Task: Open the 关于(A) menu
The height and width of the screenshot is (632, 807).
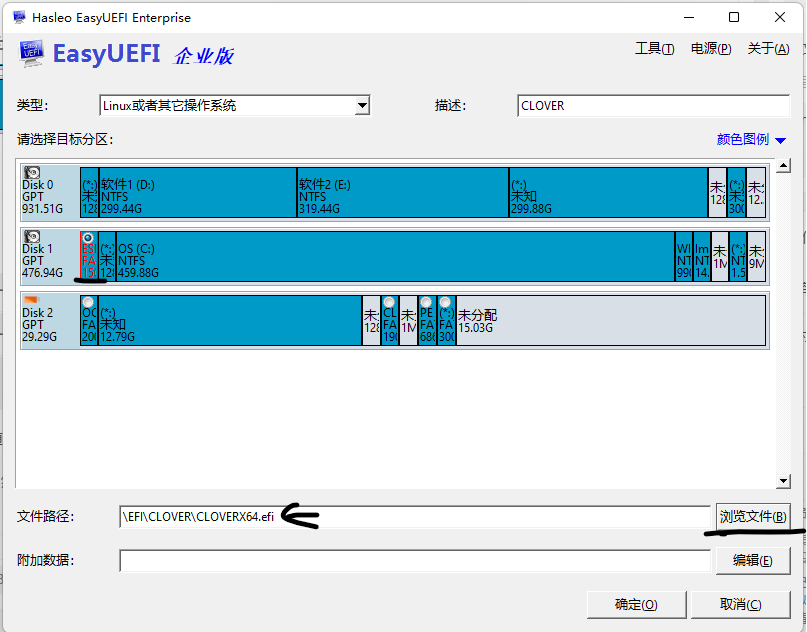Action: pyautogui.click(x=768, y=49)
